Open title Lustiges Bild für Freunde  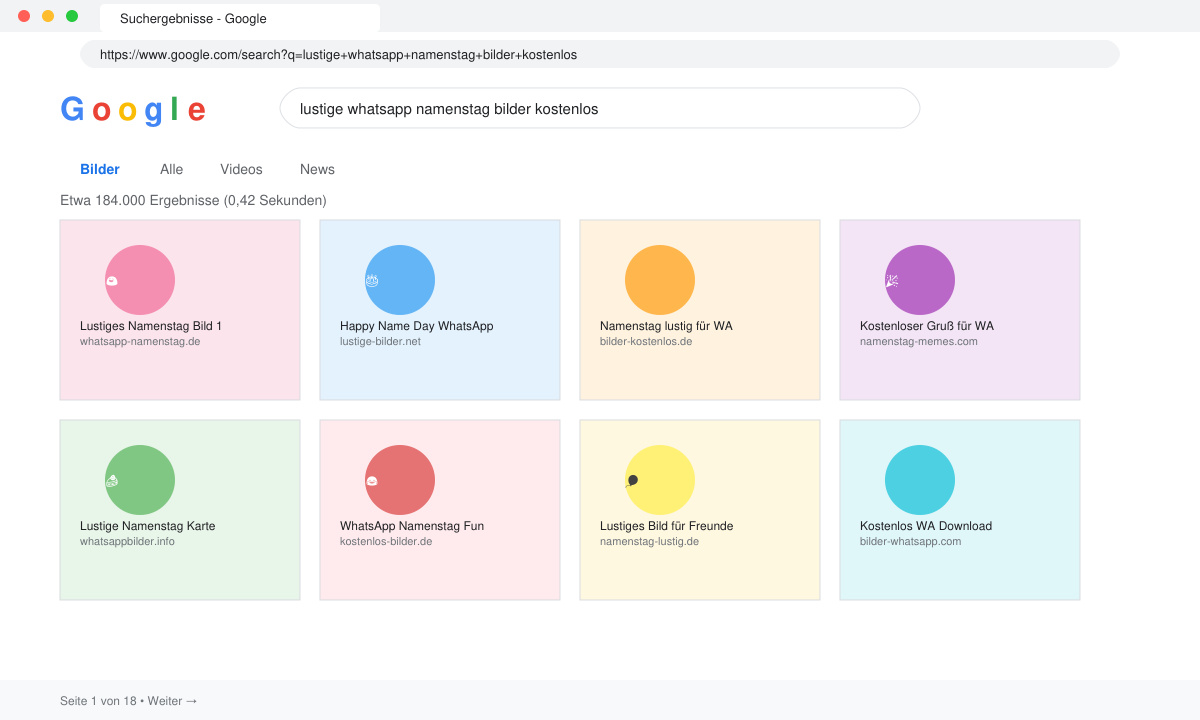(x=666, y=526)
